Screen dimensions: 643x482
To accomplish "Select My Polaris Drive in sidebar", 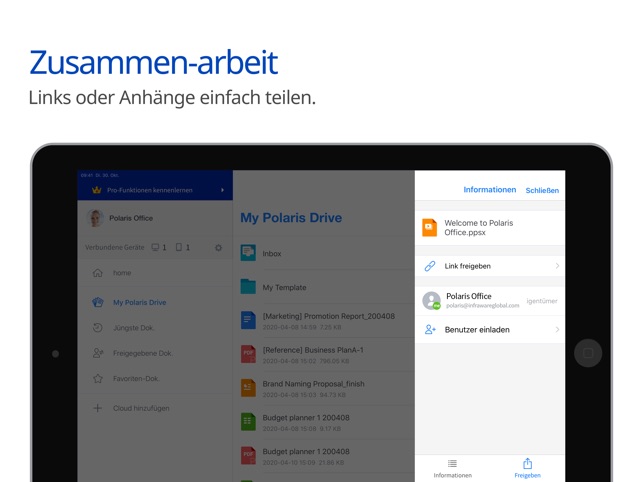I will (155, 302).
